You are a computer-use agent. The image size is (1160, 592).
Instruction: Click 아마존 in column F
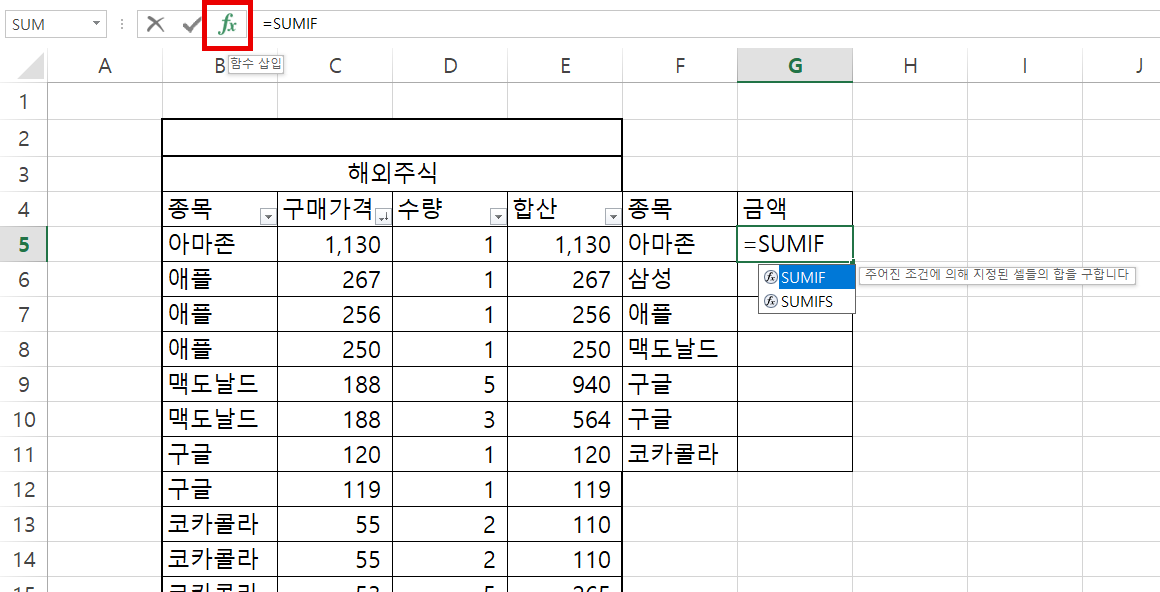tap(680, 243)
